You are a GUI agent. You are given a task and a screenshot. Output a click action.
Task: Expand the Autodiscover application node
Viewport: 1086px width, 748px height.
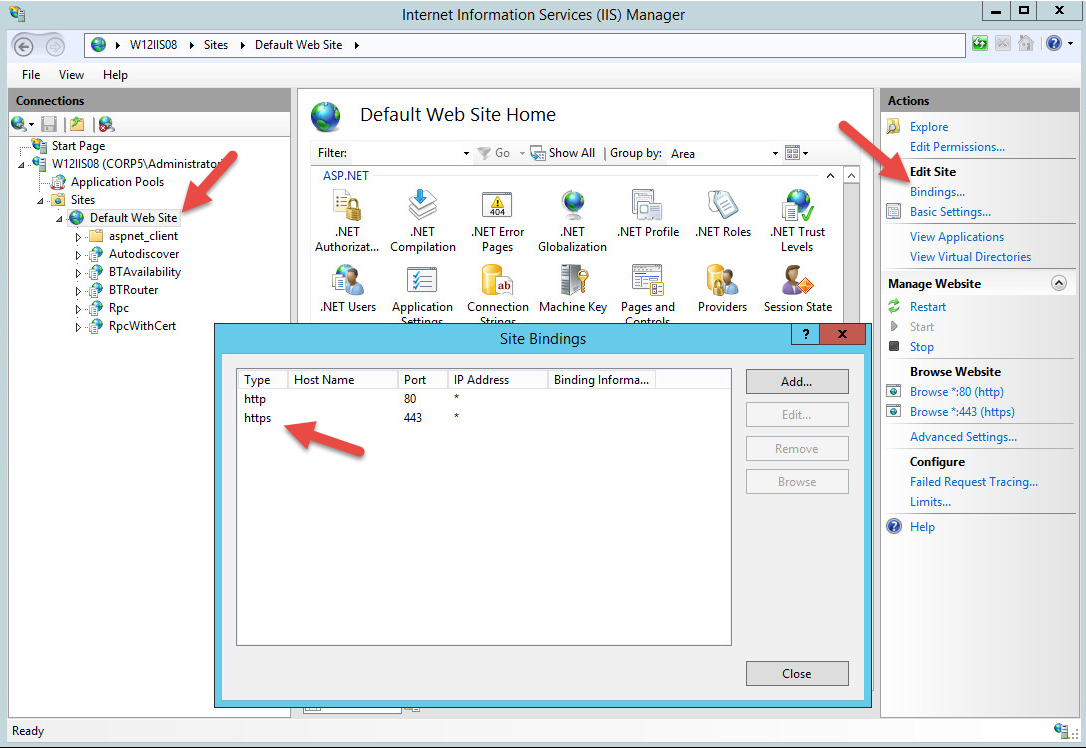(78, 255)
